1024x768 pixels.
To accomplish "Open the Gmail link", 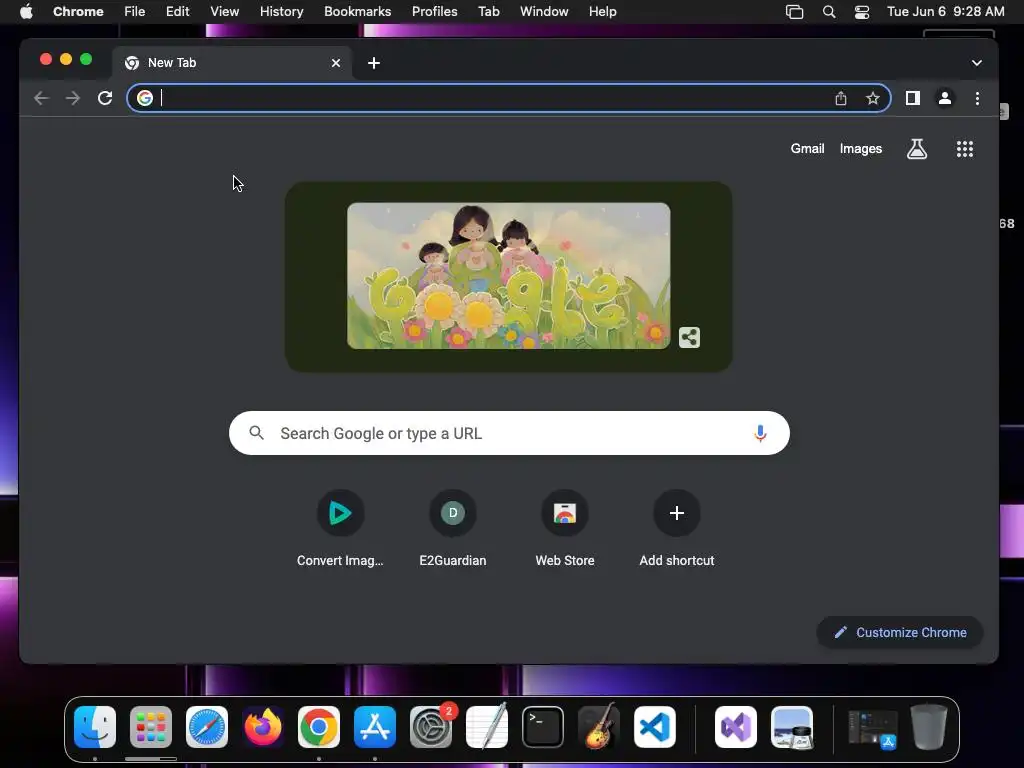I will click(x=807, y=148).
